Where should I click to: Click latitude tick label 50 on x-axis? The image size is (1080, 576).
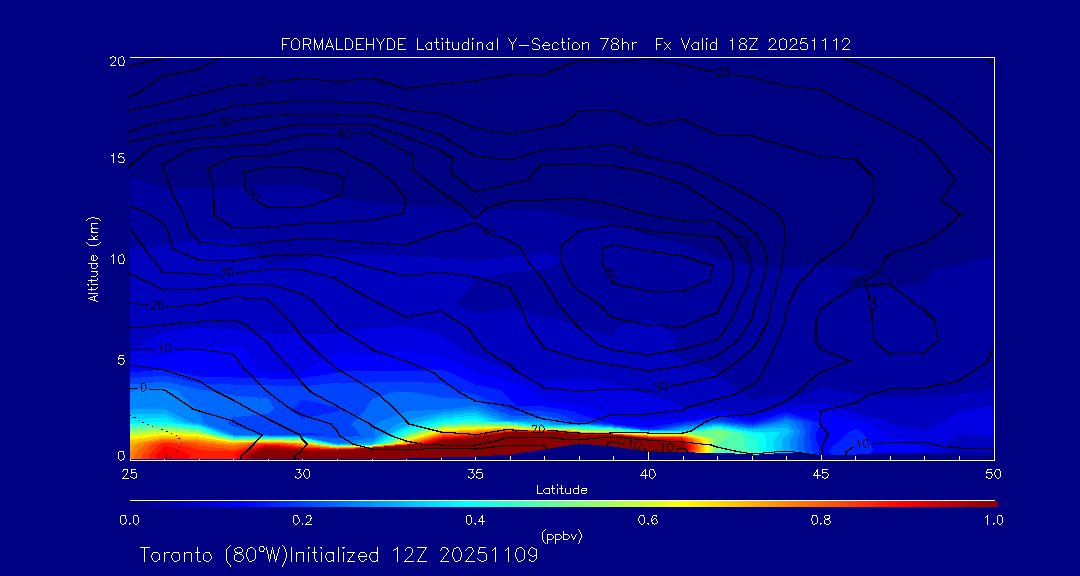[994, 473]
